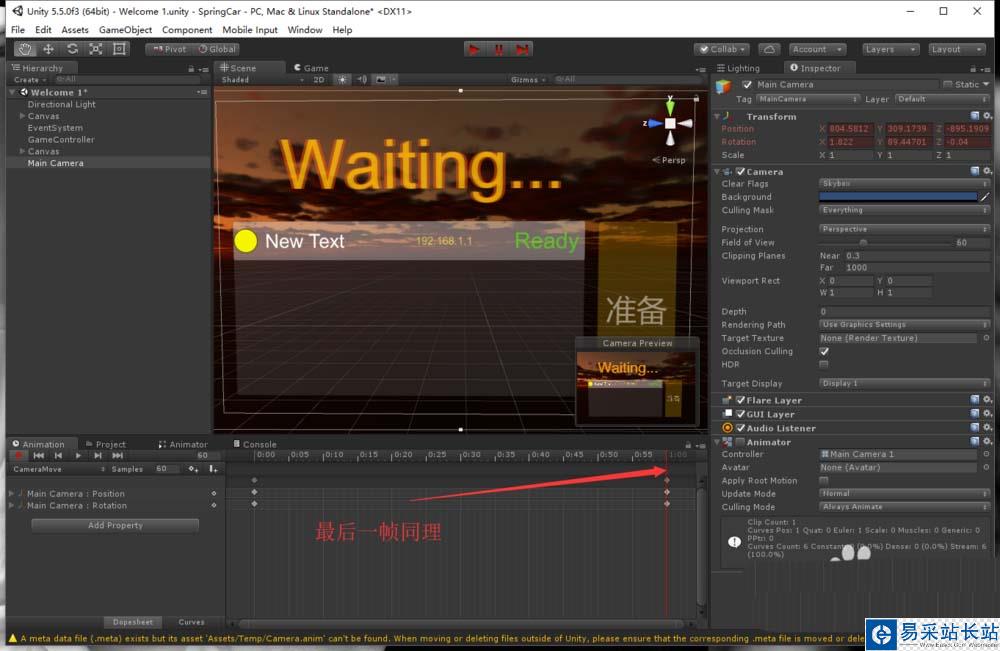Select the Move tool in the toolbar

(x=48, y=49)
